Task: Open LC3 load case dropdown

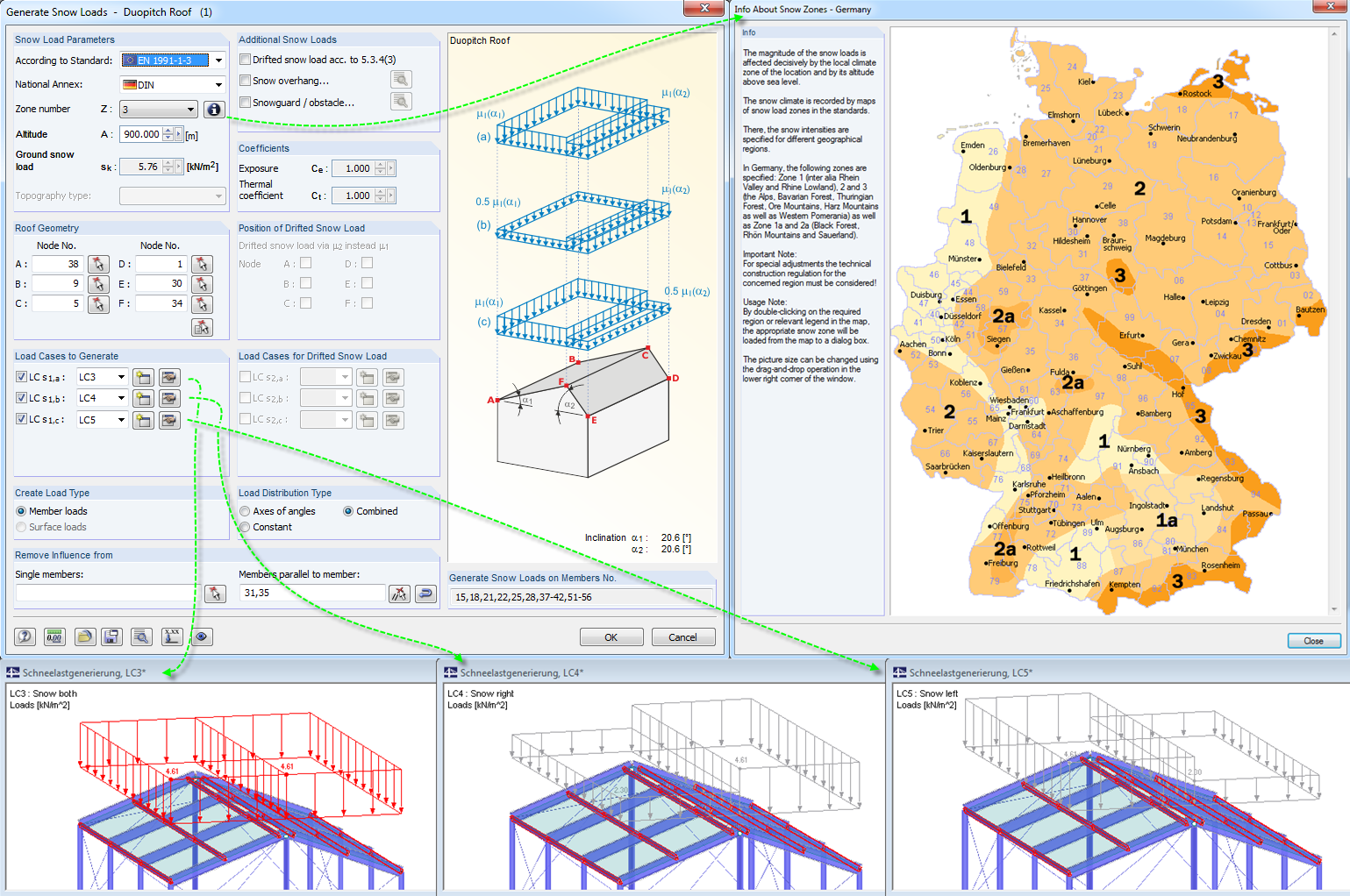Action: pyautogui.click(x=121, y=377)
